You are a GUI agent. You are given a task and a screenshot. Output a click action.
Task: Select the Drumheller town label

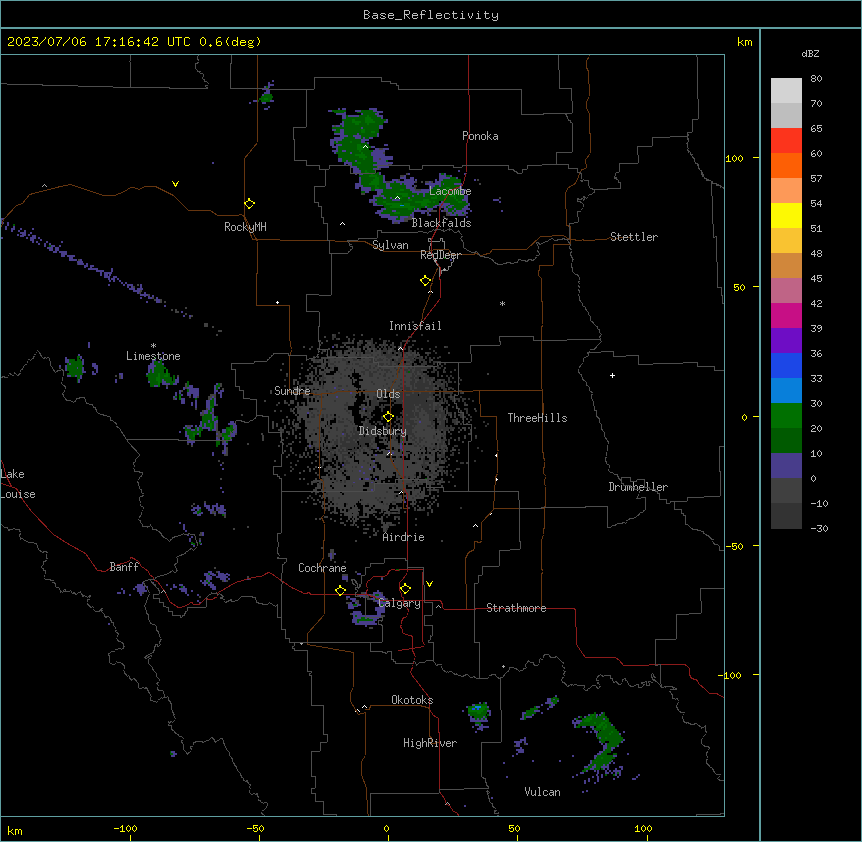pyautogui.click(x=638, y=487)
